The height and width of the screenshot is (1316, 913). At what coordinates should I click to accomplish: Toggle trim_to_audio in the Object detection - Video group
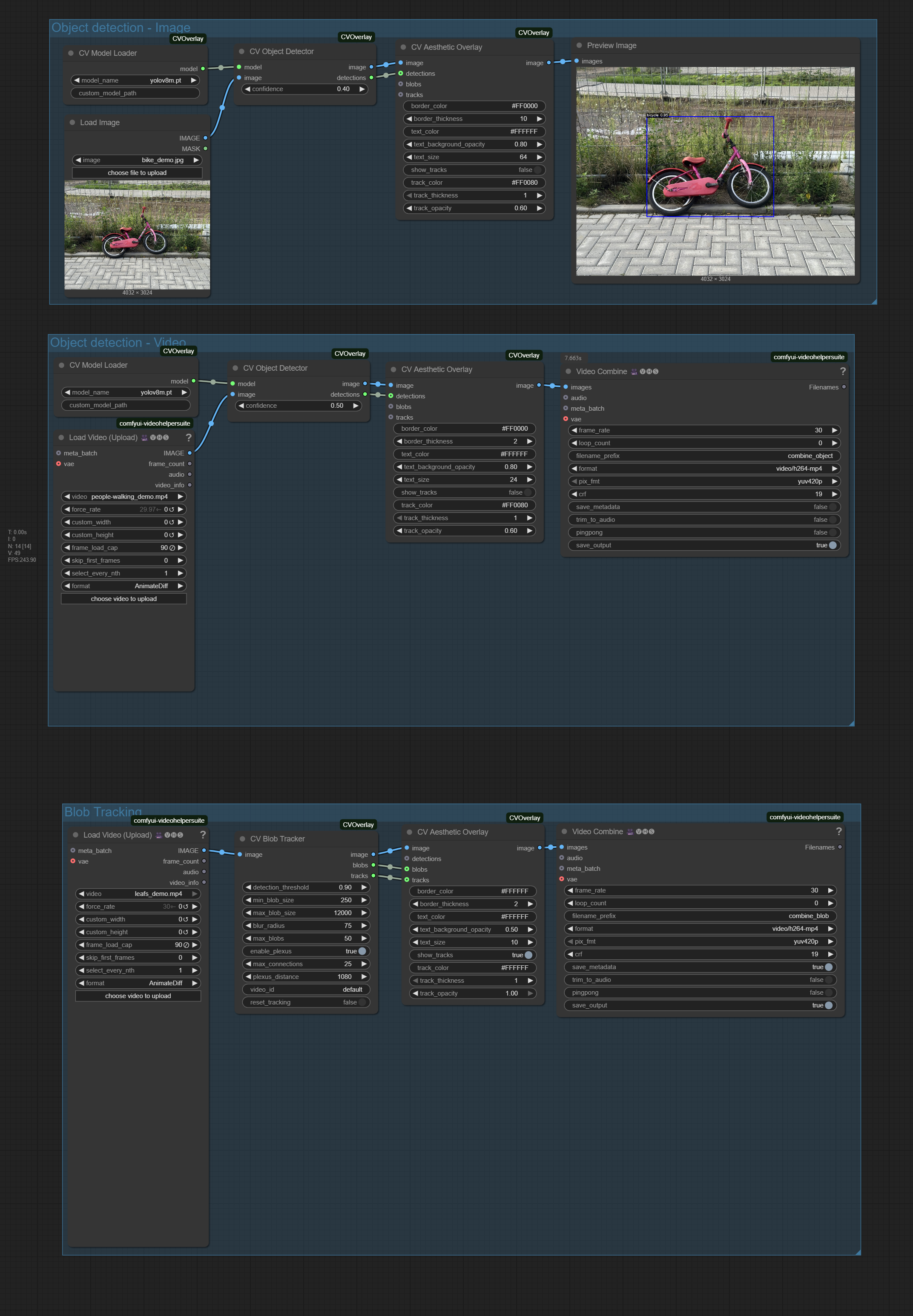[704, 520]
